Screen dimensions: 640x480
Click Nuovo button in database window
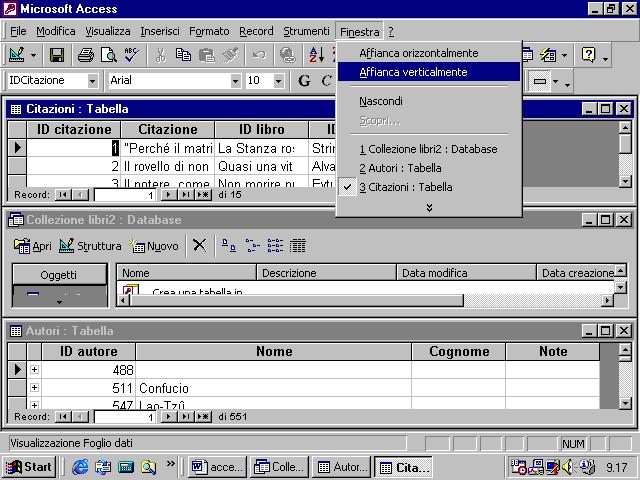coord(154,246)
